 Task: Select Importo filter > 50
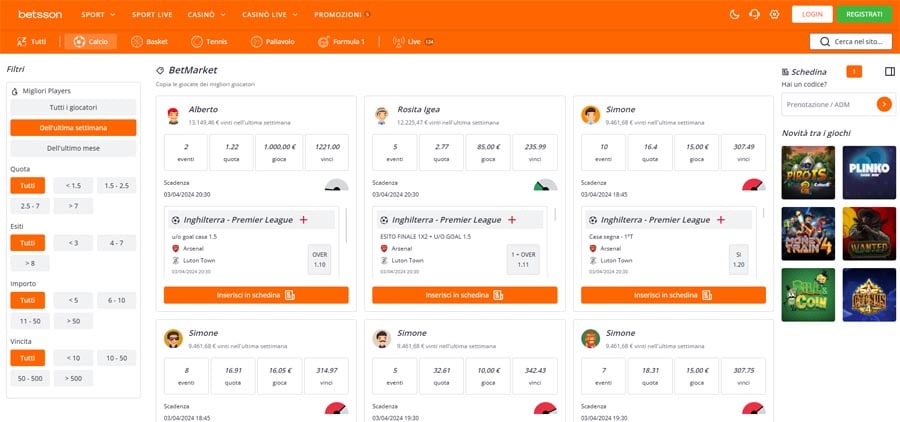click(x=73, y=321)
